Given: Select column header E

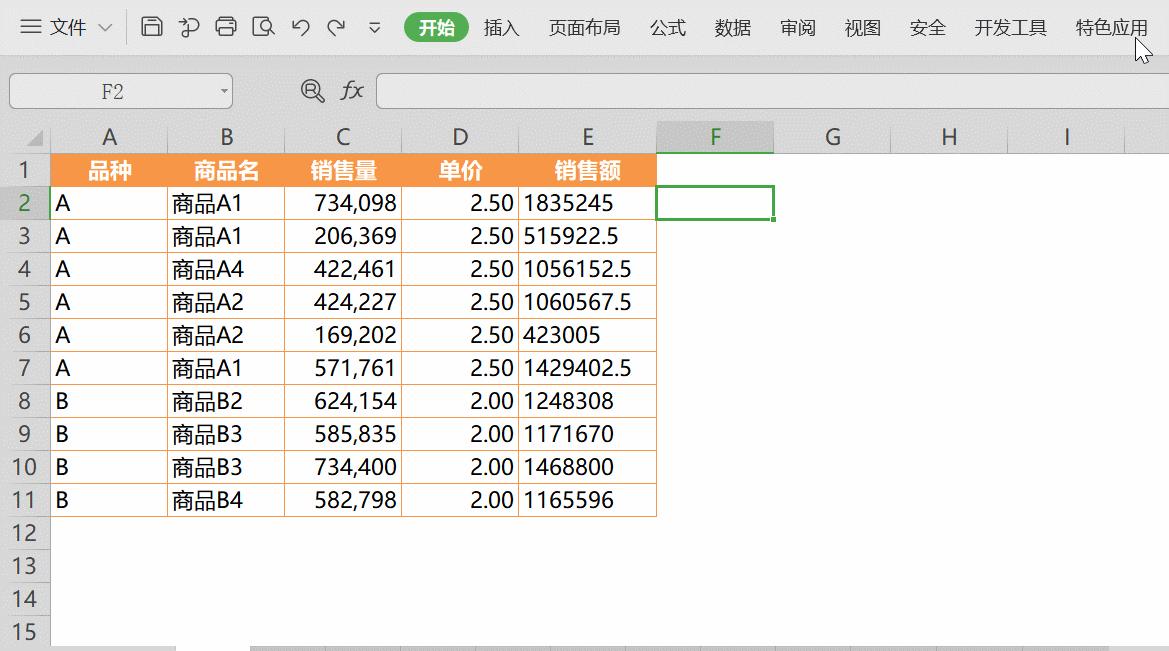Looking at the screenshot, I should 587,137.
